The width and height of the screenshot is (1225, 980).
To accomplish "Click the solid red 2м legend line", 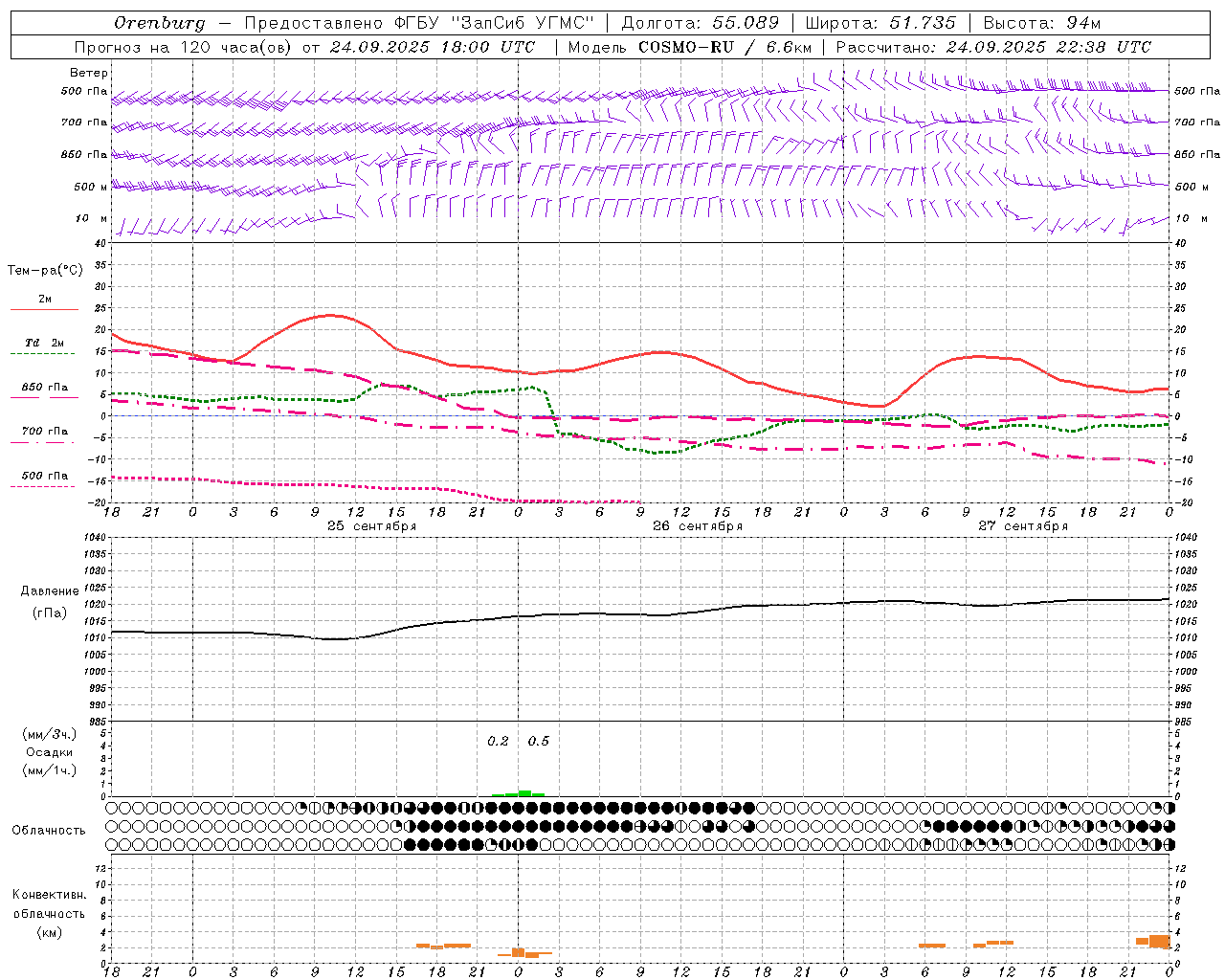I will point(44,310).
